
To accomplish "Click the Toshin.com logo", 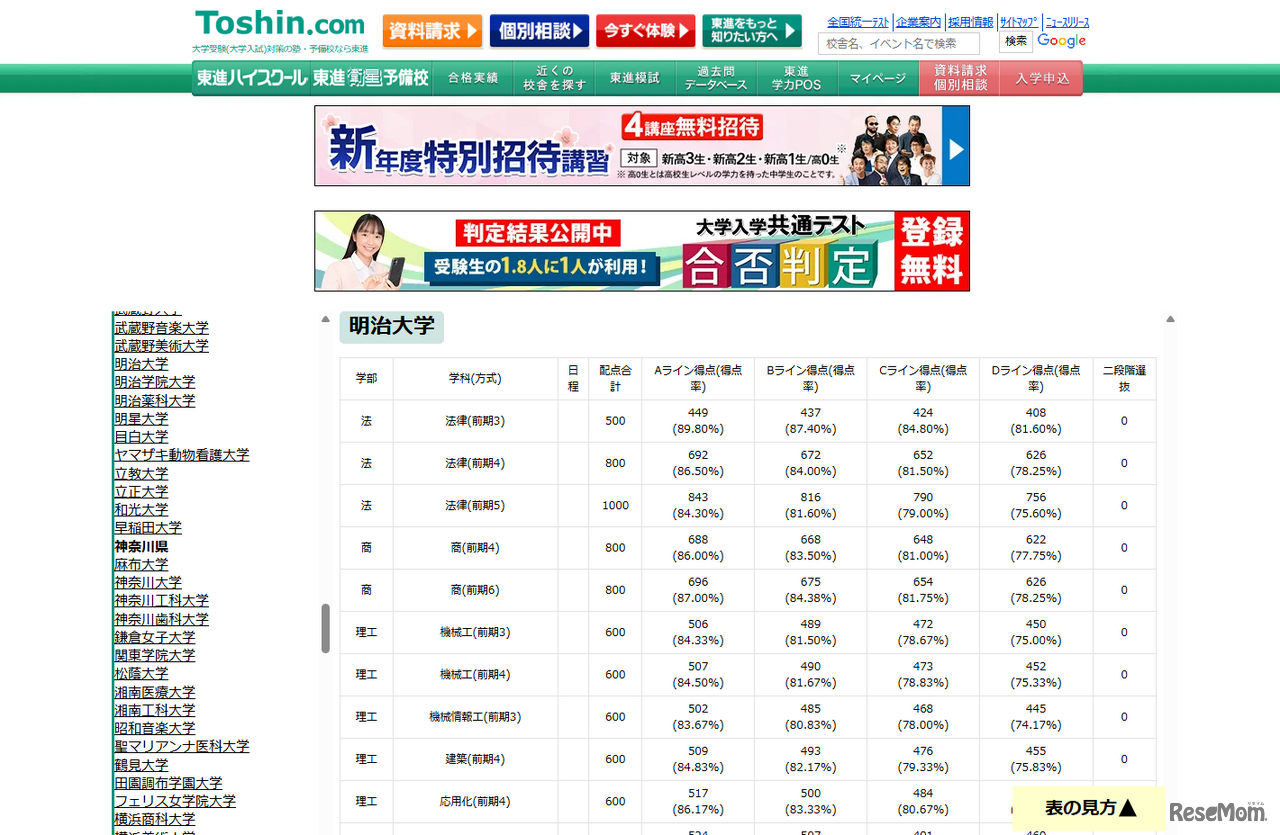I will 278,24.
